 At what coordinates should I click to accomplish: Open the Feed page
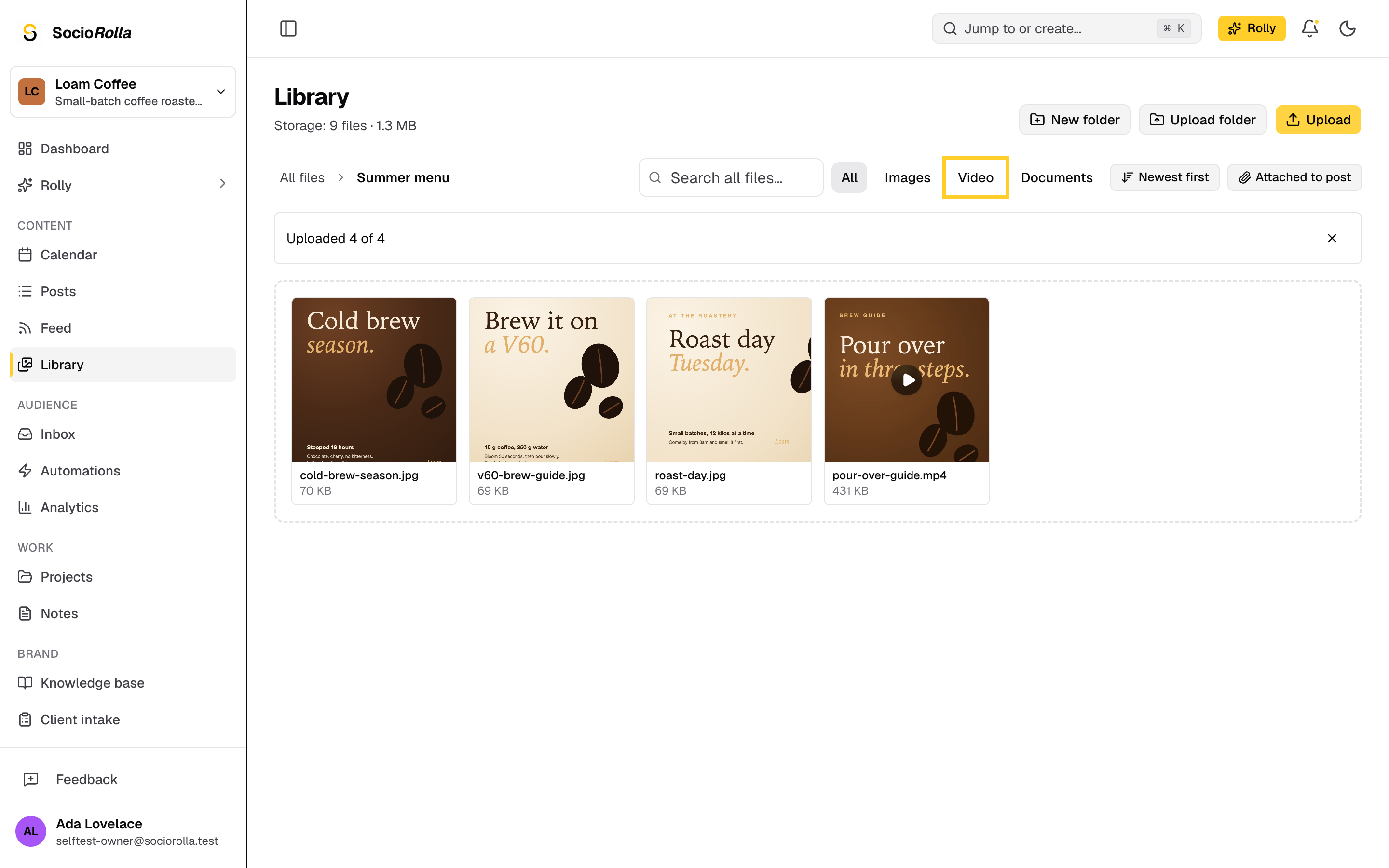[x=123, y=328]
